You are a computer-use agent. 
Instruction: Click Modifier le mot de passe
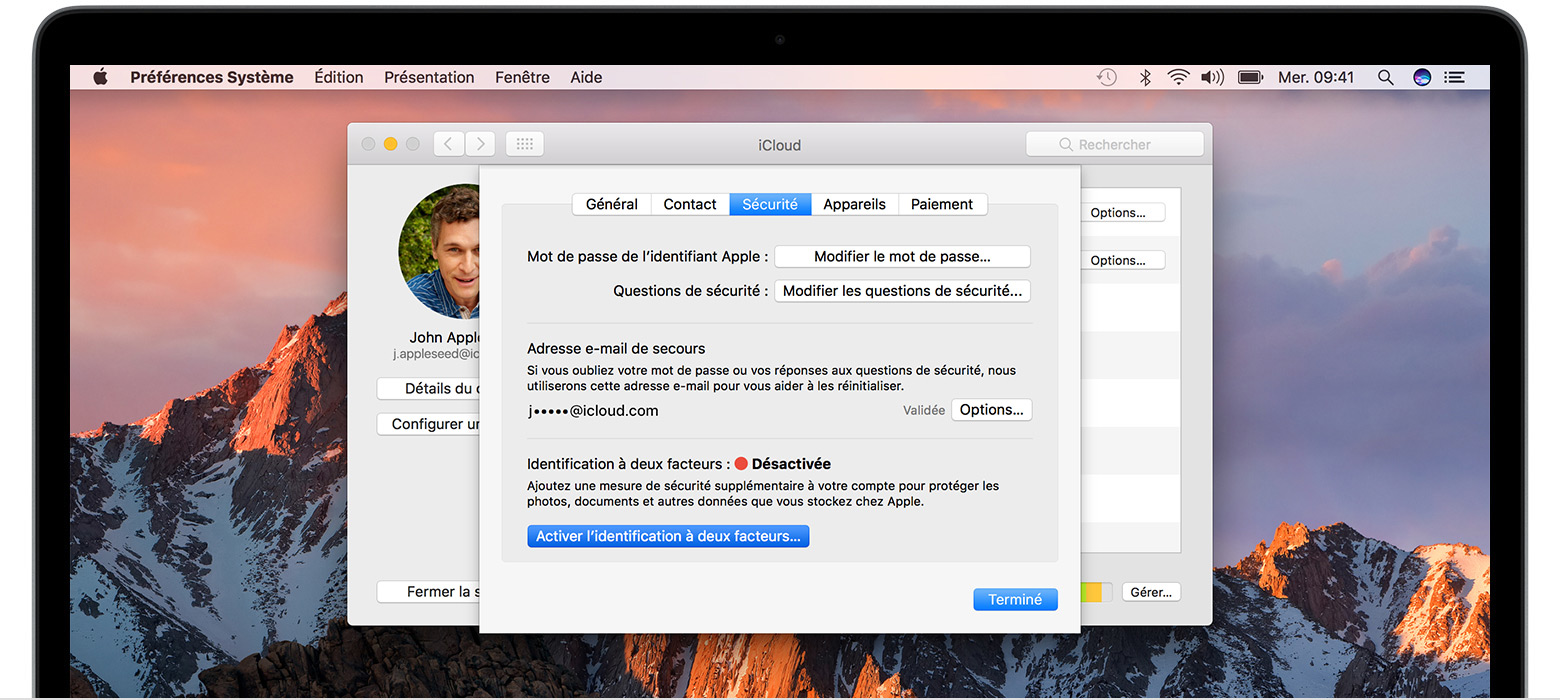click(901, 256)
